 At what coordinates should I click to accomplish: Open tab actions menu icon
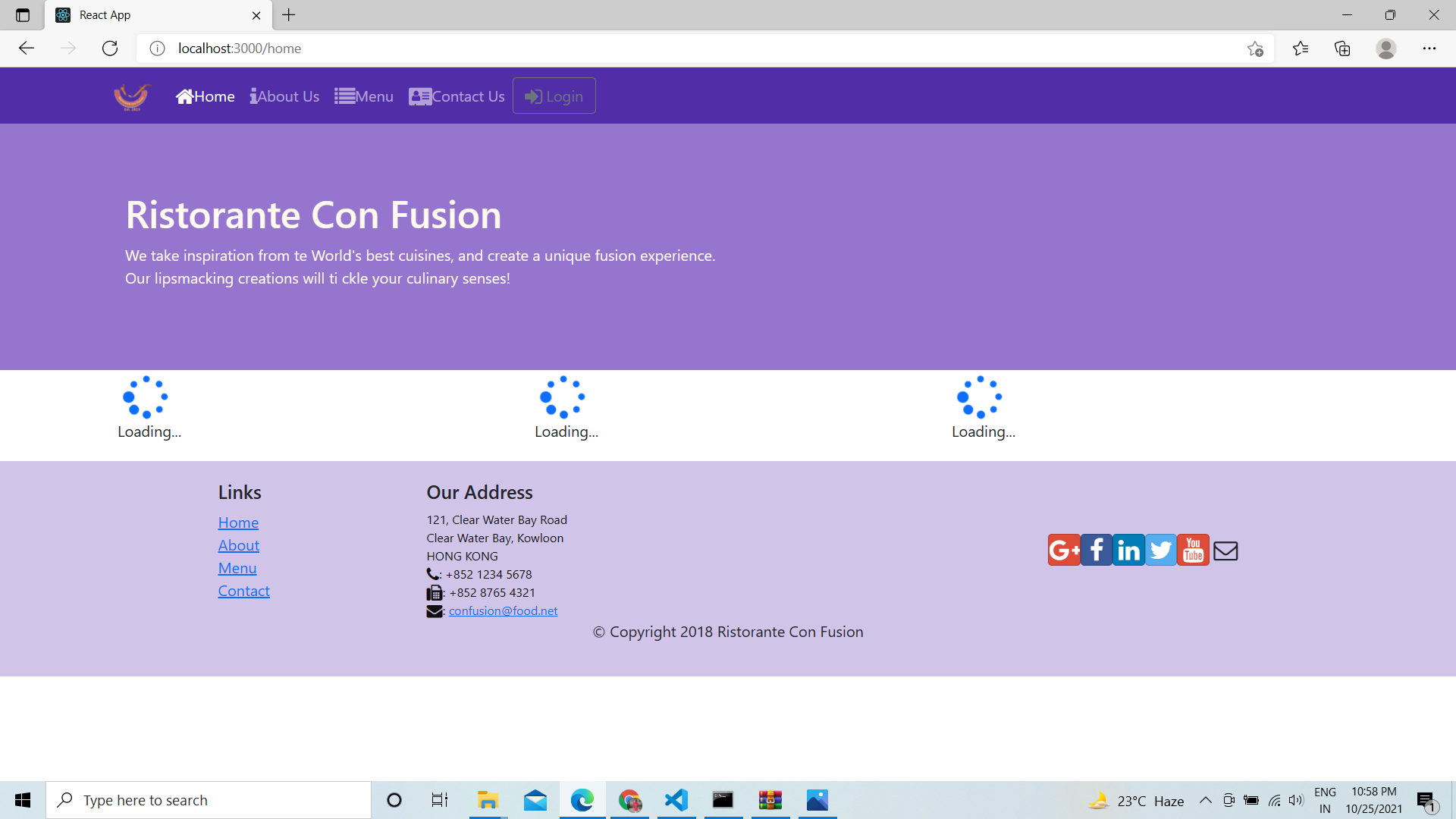[x=23, y=15]
